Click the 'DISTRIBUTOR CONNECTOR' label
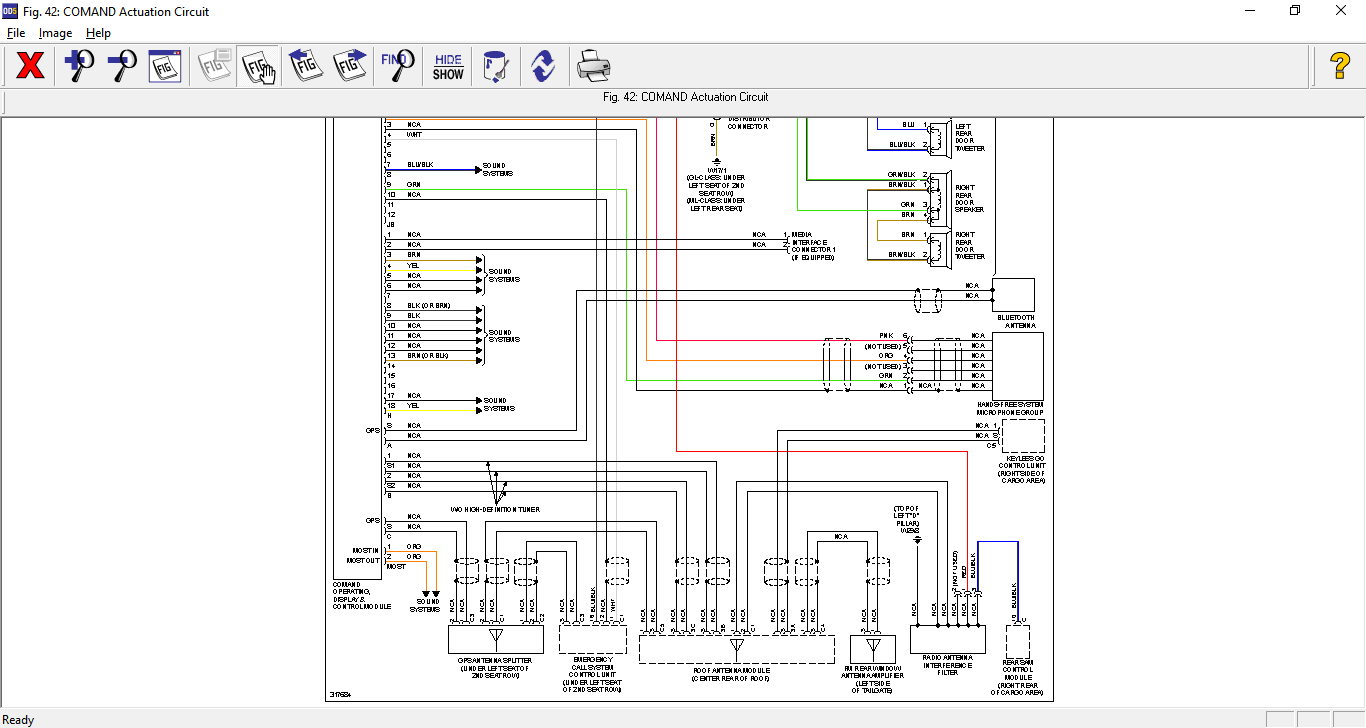The height and width of the screenshot is (728, 1366). click(x=748, y=123)
